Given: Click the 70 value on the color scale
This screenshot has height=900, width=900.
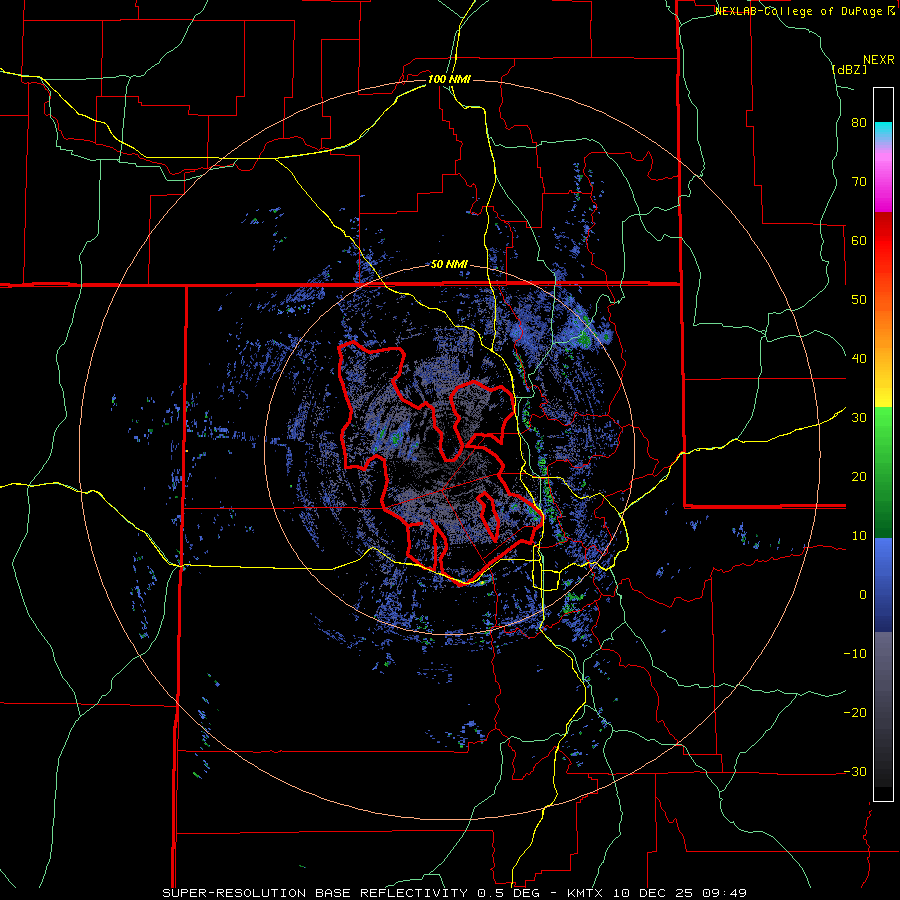Looking at the screenshot, I should (859, 182).
